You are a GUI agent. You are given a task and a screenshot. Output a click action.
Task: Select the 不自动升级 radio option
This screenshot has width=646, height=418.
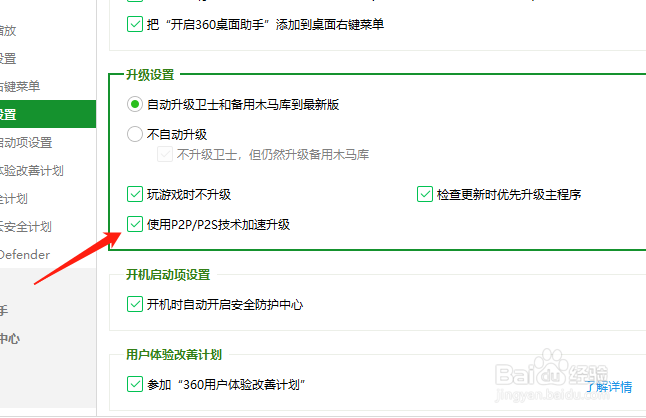(135, 134)
